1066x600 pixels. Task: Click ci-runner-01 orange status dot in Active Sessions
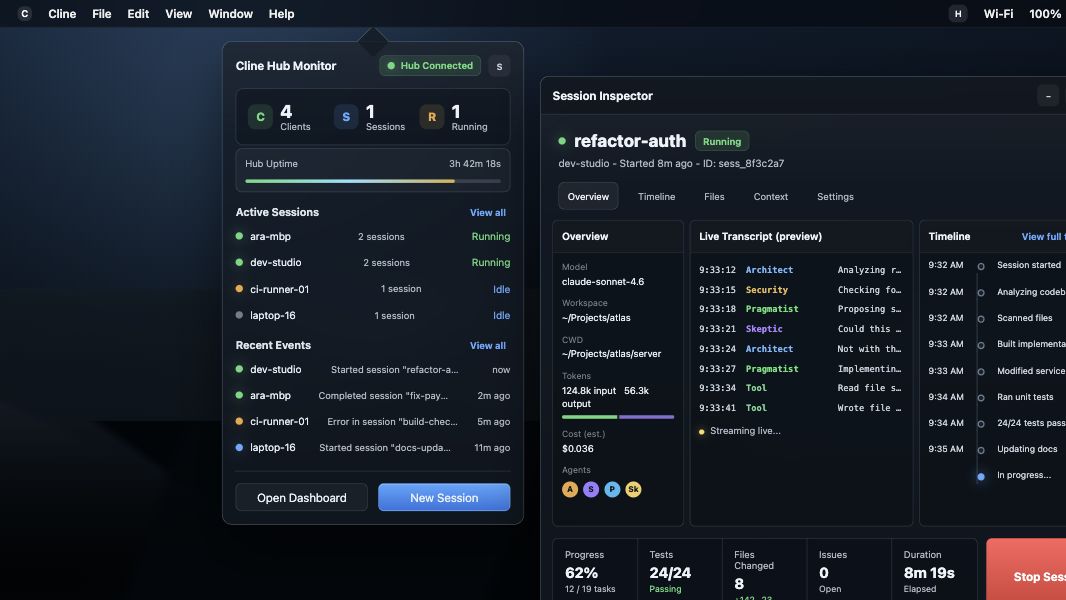[239, 289]
